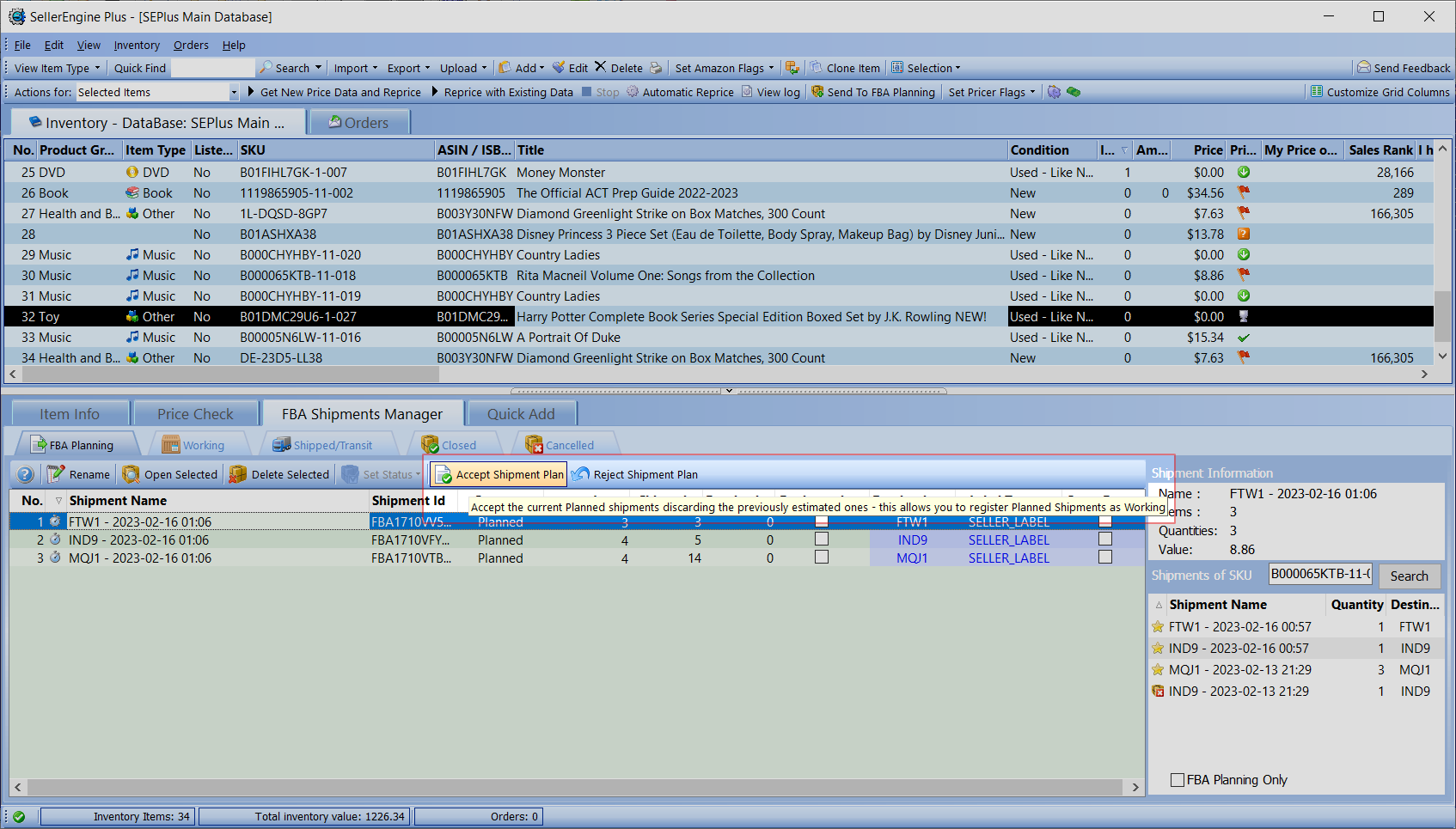Click Open Selected shipment icon
Image resolution: width=1456 pixels, height=829 pixels.
(x=132, y=474)
